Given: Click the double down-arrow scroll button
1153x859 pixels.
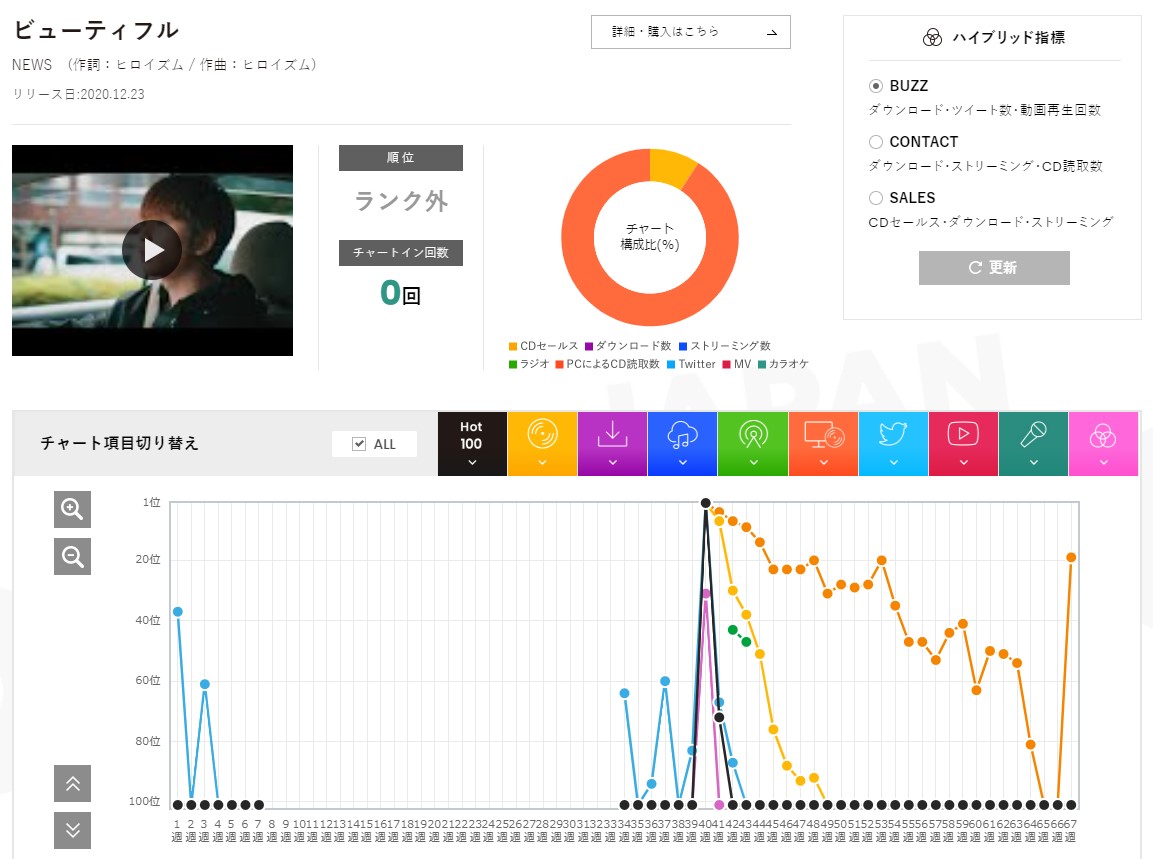Looking at the screenshot, I should [x=72, y=830].
